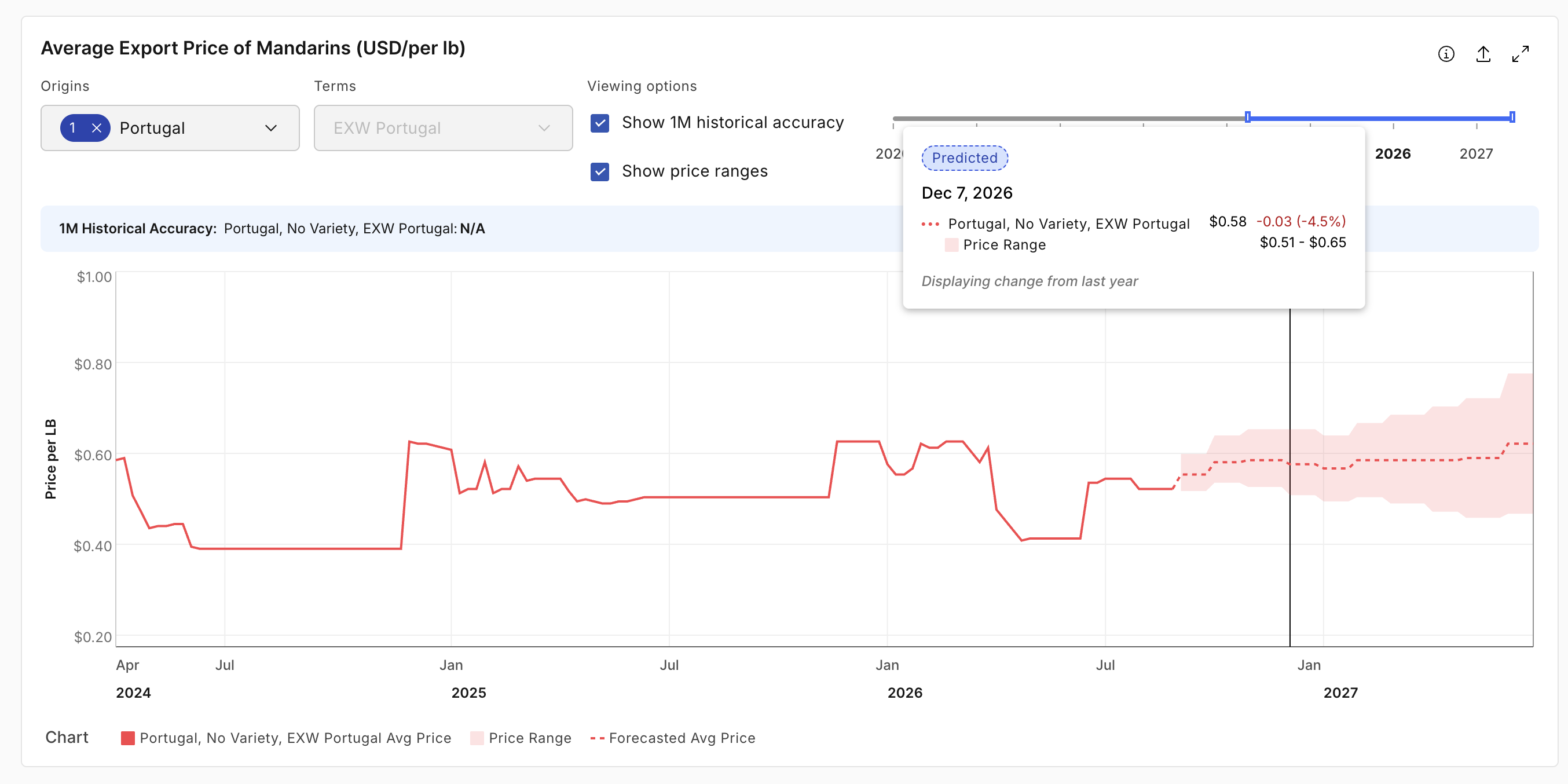Open the chart info icon
The width and height of the screenshot is (1568, 784).
point(1446,54)
